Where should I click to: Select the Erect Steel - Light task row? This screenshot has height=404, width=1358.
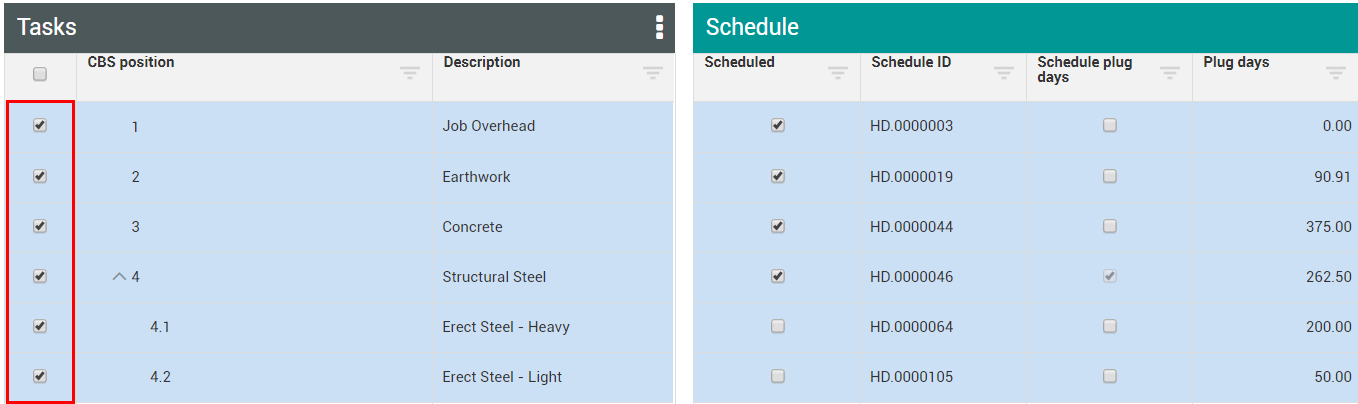pos(502,377)
